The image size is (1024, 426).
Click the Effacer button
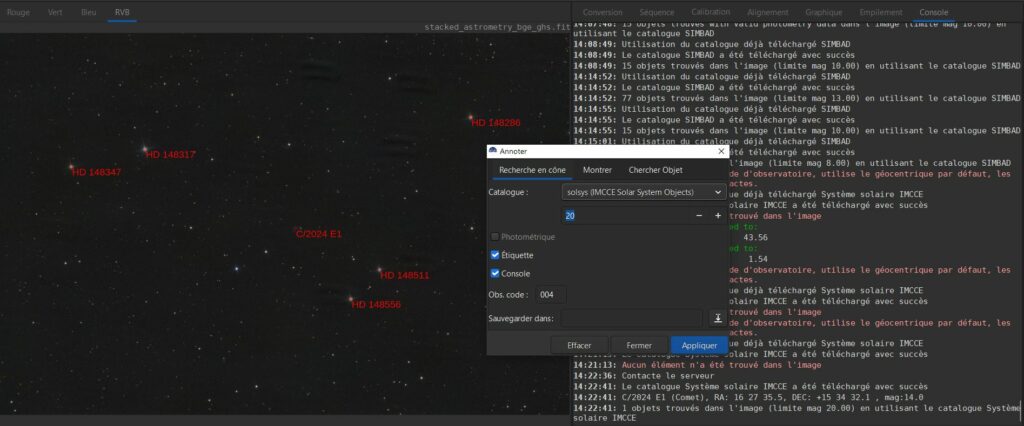click(579, 345)
